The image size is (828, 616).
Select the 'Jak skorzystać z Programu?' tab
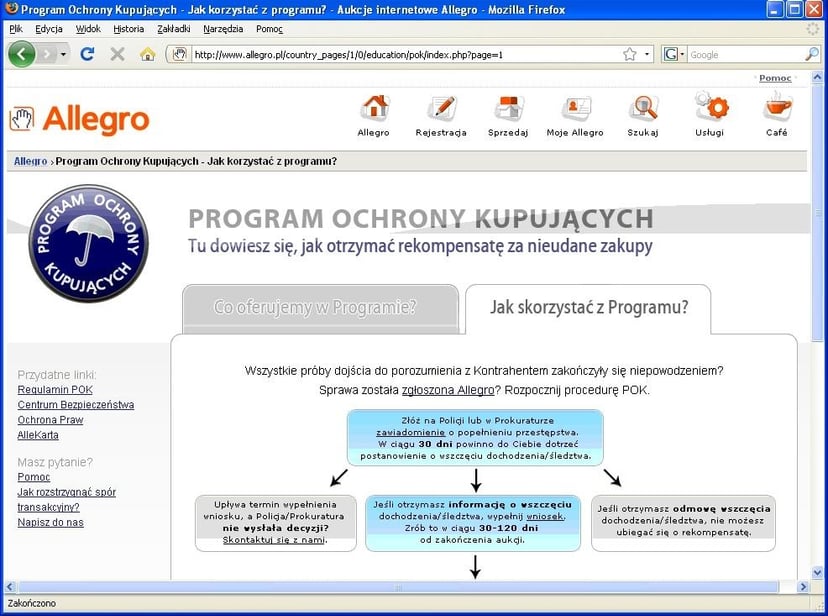point(588,308)
